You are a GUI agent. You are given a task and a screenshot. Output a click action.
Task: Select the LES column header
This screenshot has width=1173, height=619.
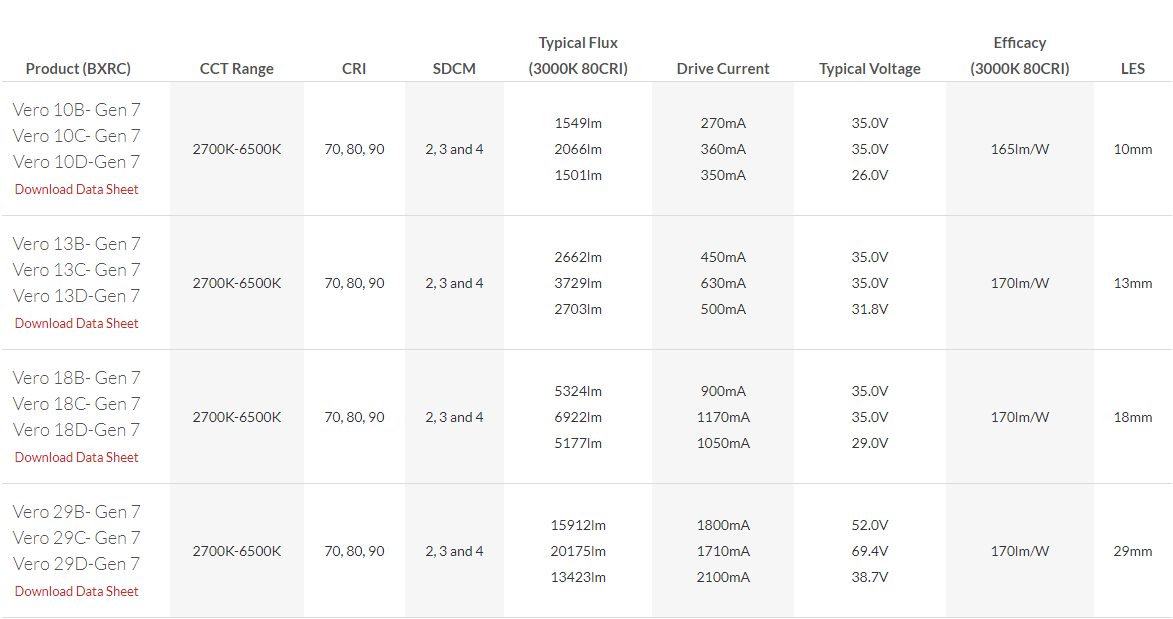tap(1133, 69)
